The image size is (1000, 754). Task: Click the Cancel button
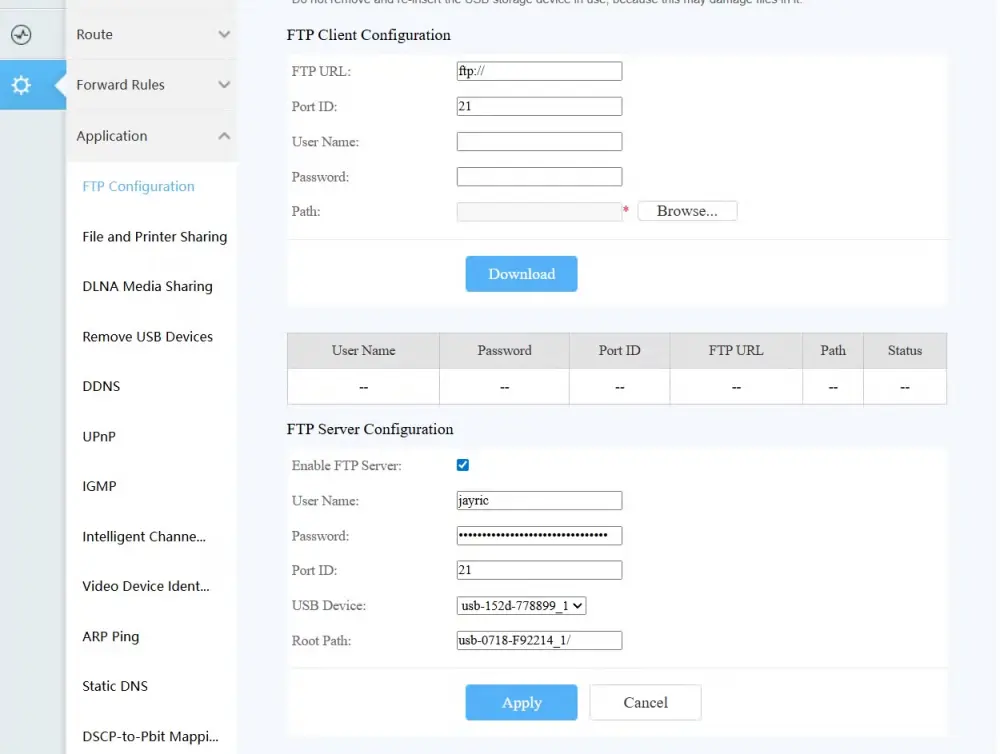645,703
